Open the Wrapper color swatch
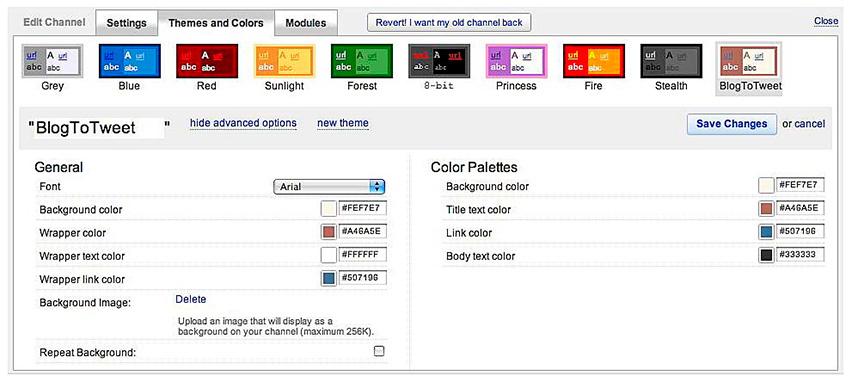 [329, 233]
